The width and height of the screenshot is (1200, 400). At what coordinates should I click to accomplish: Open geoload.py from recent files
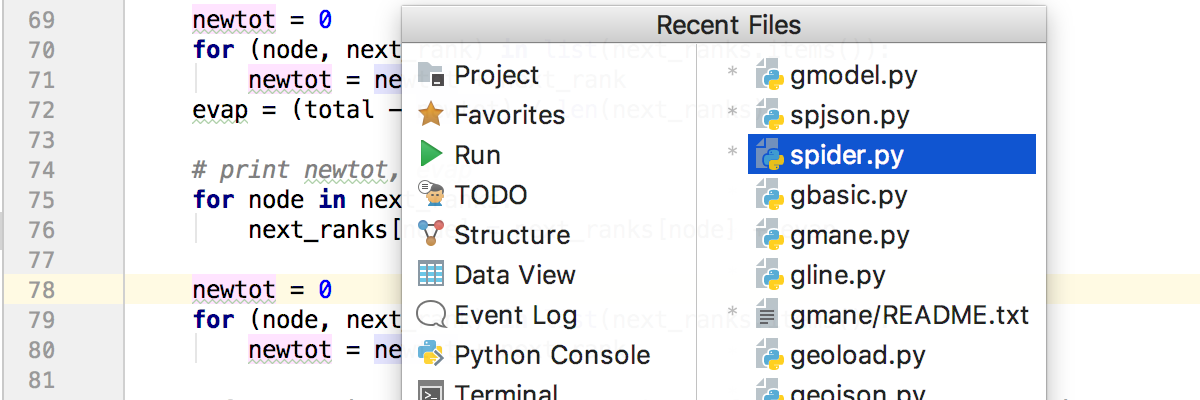pyautogui.click(x=857, y=355)
